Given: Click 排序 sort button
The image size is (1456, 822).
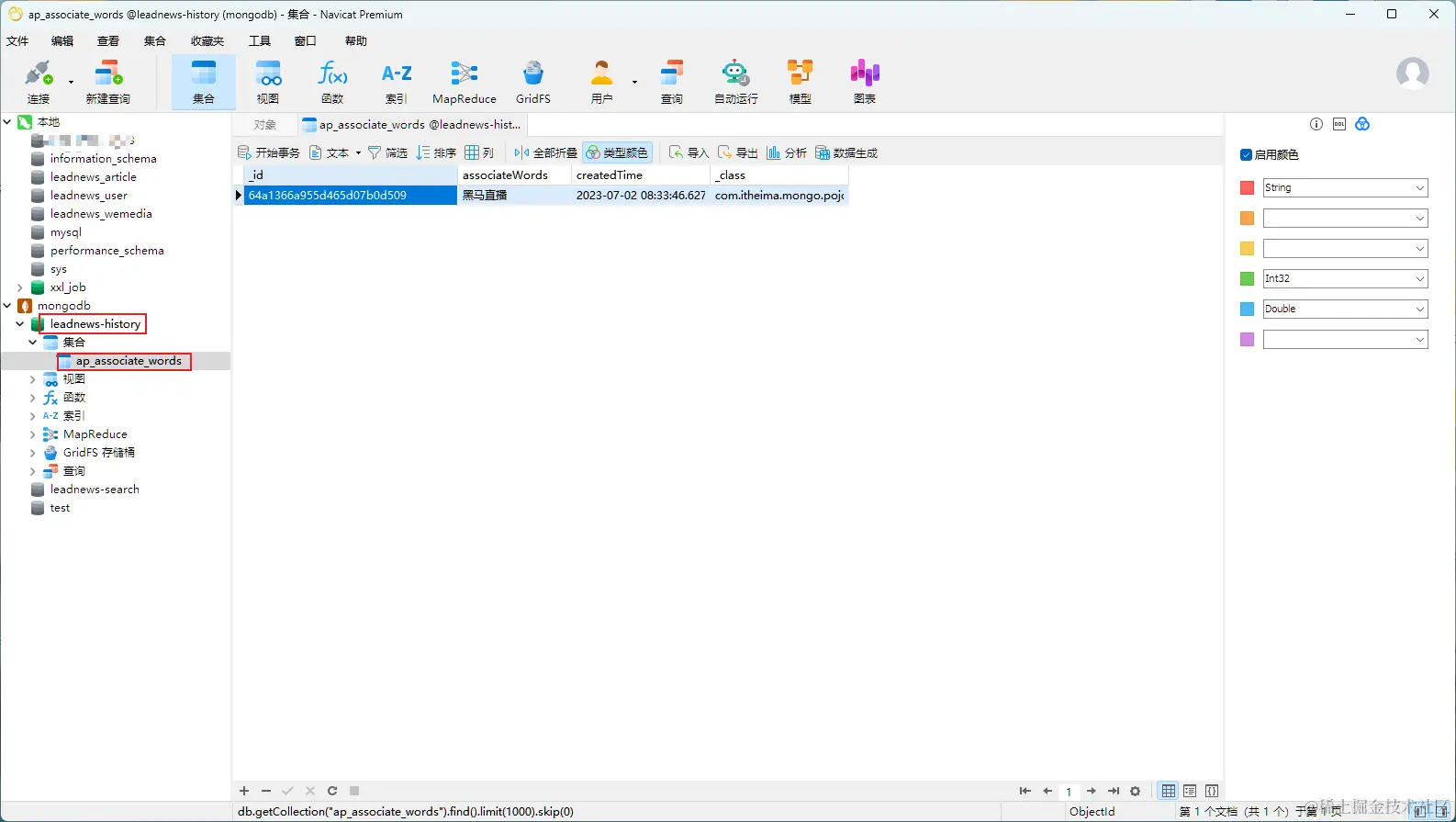Looking at the screenshot, I should tap(436, 152).
